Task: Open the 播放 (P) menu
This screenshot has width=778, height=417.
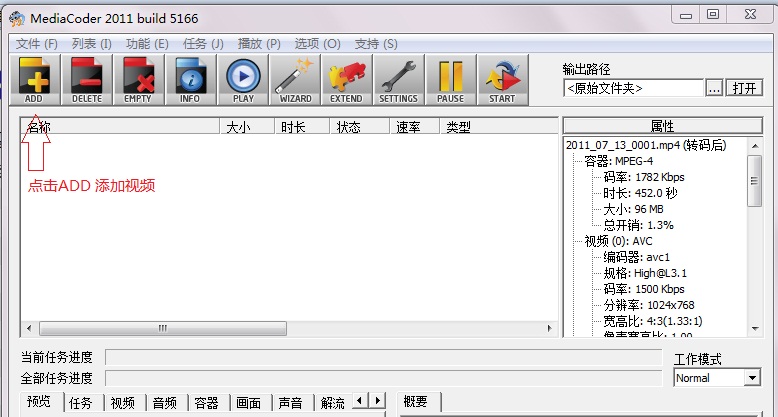Action: 259,44
